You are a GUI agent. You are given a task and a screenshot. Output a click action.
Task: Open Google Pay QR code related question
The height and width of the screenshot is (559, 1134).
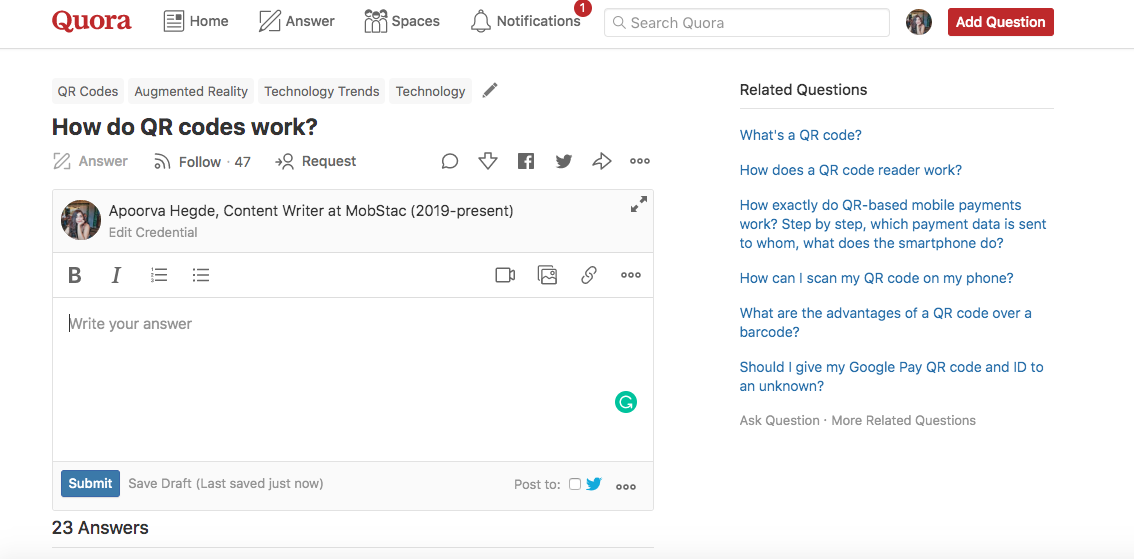tap(892, 376)
